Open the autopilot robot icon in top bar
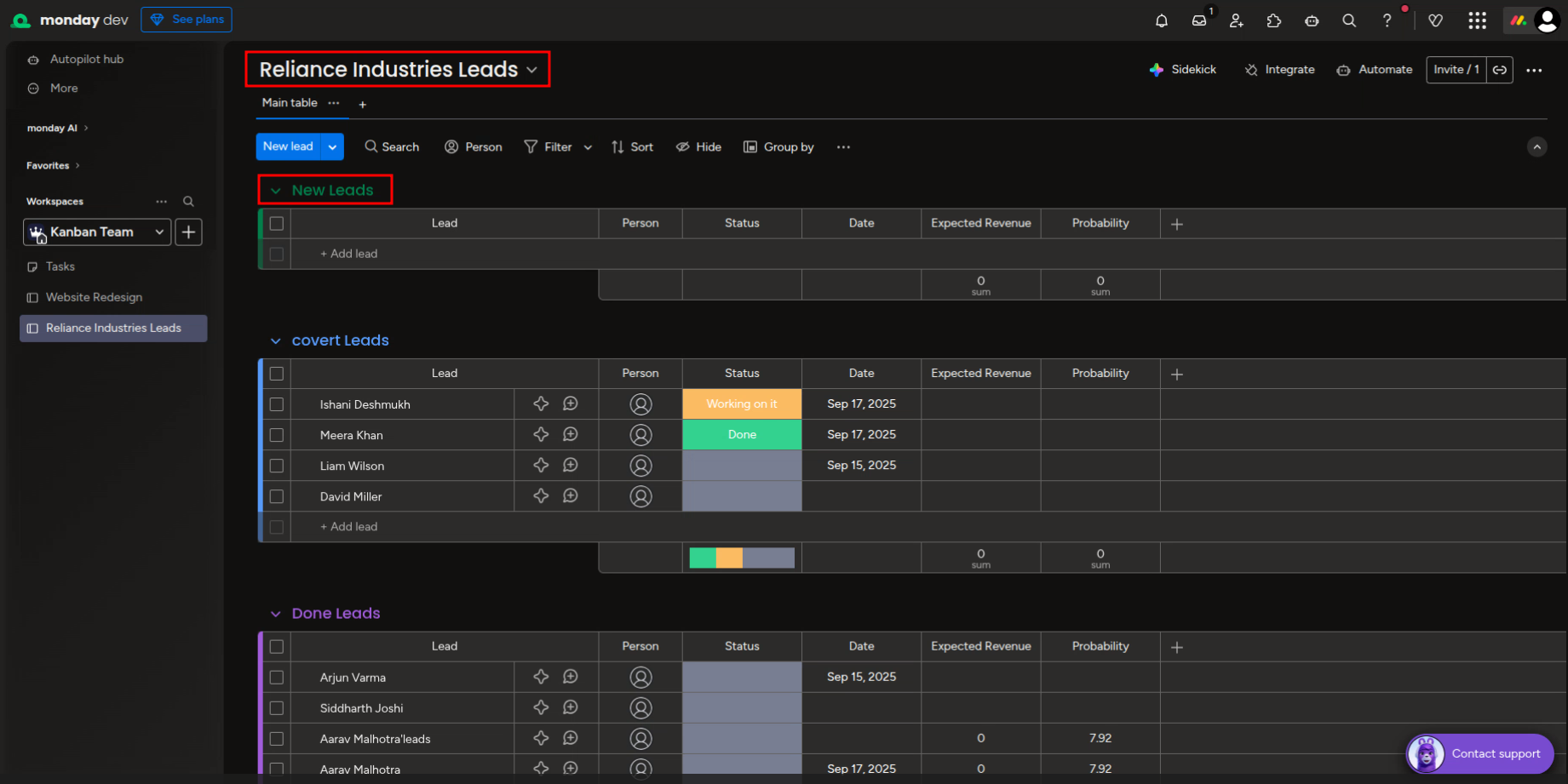Screen dimensions: 1568x784 1312,20
